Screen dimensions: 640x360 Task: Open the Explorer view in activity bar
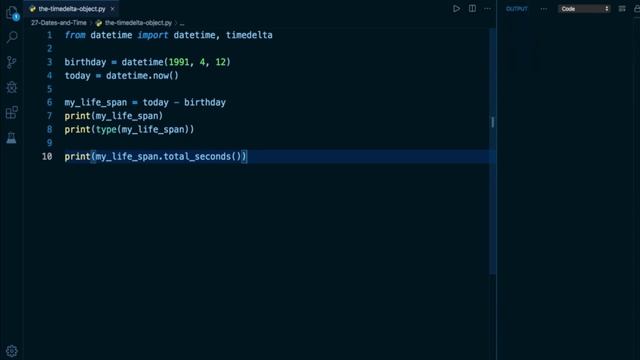click(x=12, y=13)
